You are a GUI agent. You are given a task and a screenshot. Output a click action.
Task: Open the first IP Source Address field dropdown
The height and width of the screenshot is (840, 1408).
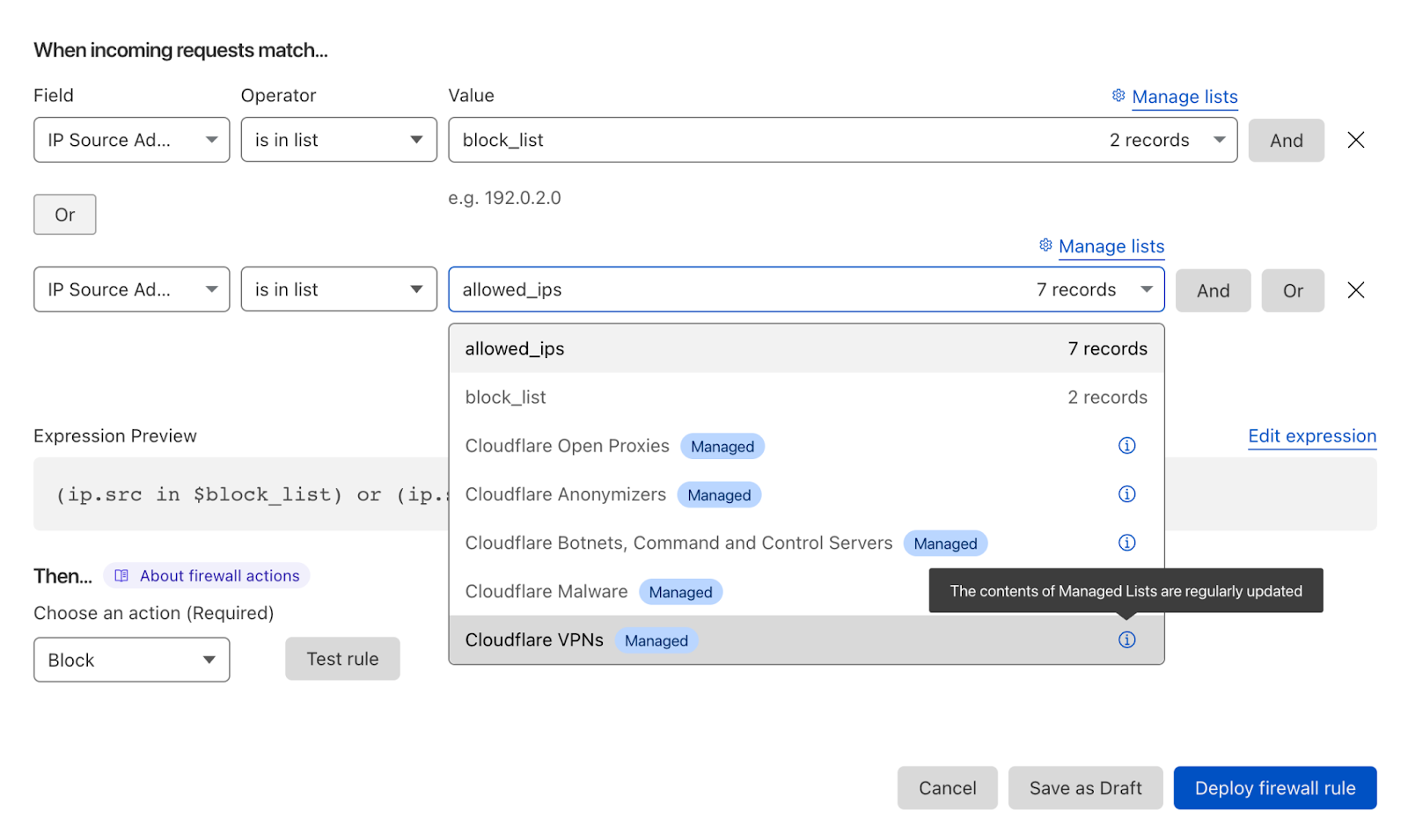coord(131,140)
